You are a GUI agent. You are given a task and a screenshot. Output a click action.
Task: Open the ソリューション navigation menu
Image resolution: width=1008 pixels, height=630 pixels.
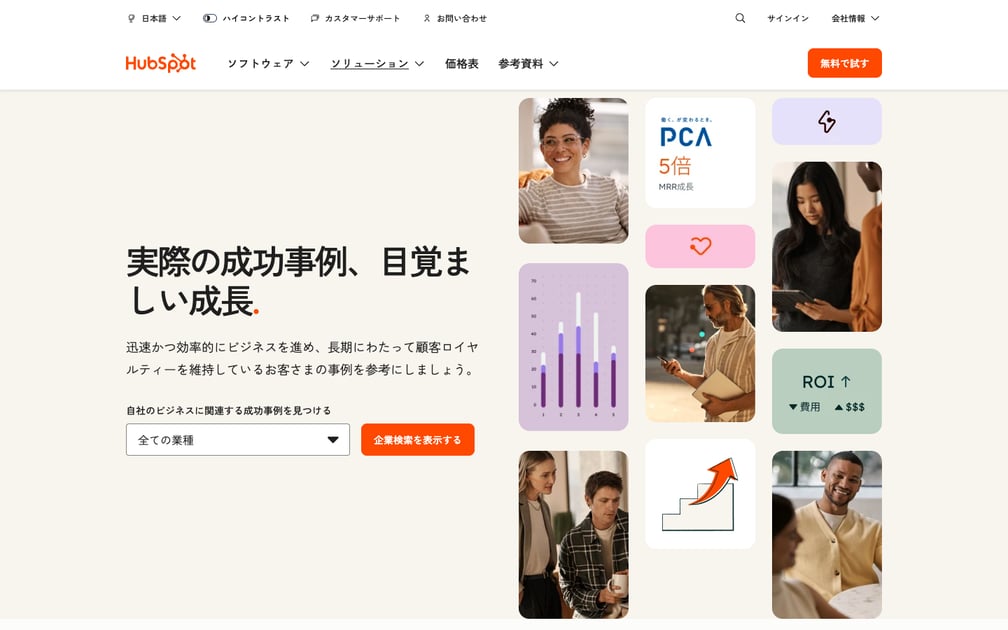click(x=377, y=64)
